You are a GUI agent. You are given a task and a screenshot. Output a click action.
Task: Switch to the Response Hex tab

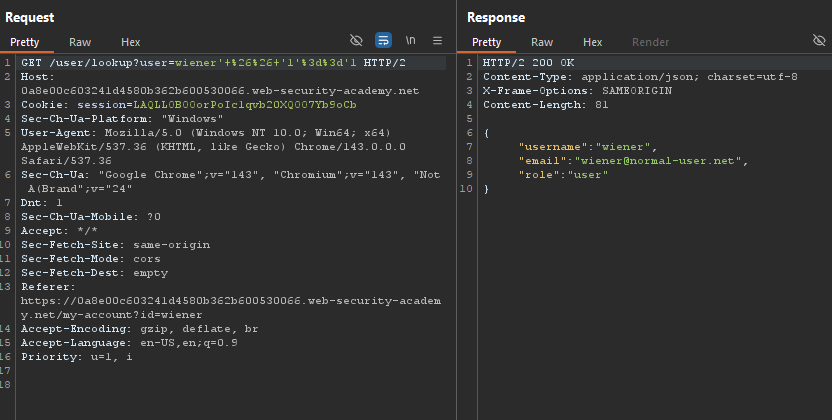[593, 42]
